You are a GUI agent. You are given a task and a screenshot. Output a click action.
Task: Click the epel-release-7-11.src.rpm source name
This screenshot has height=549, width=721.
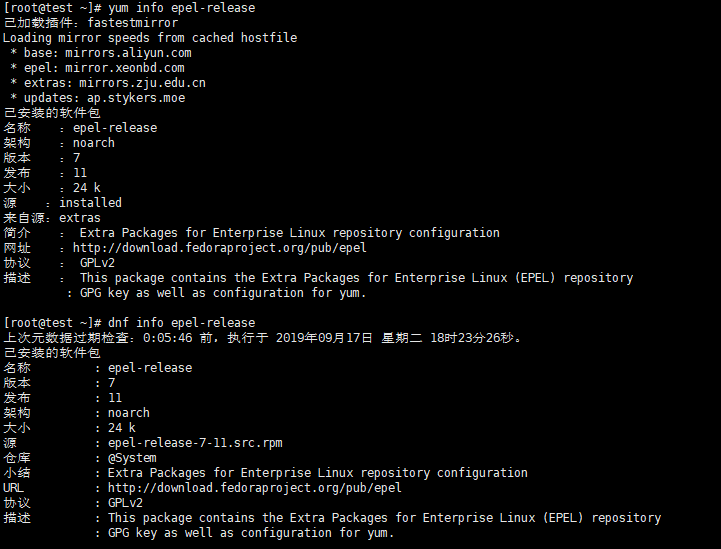pyautogui.click(x=195, y=443)
